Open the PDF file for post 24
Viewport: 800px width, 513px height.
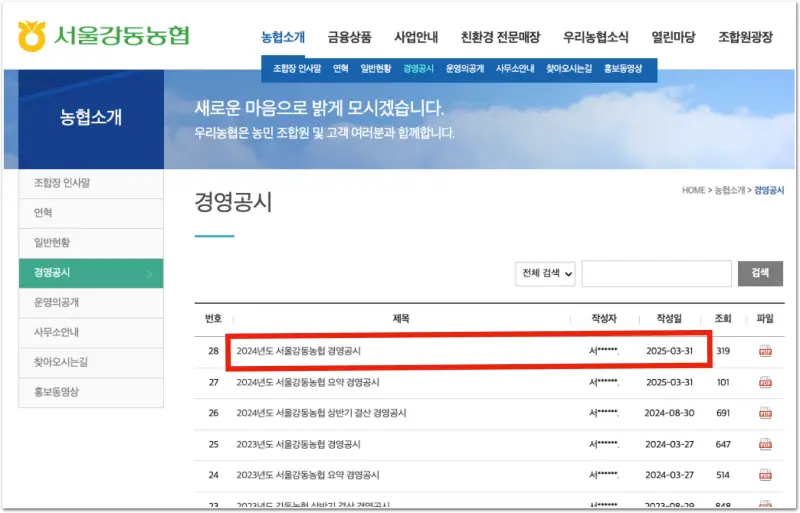tap(765, 475)
